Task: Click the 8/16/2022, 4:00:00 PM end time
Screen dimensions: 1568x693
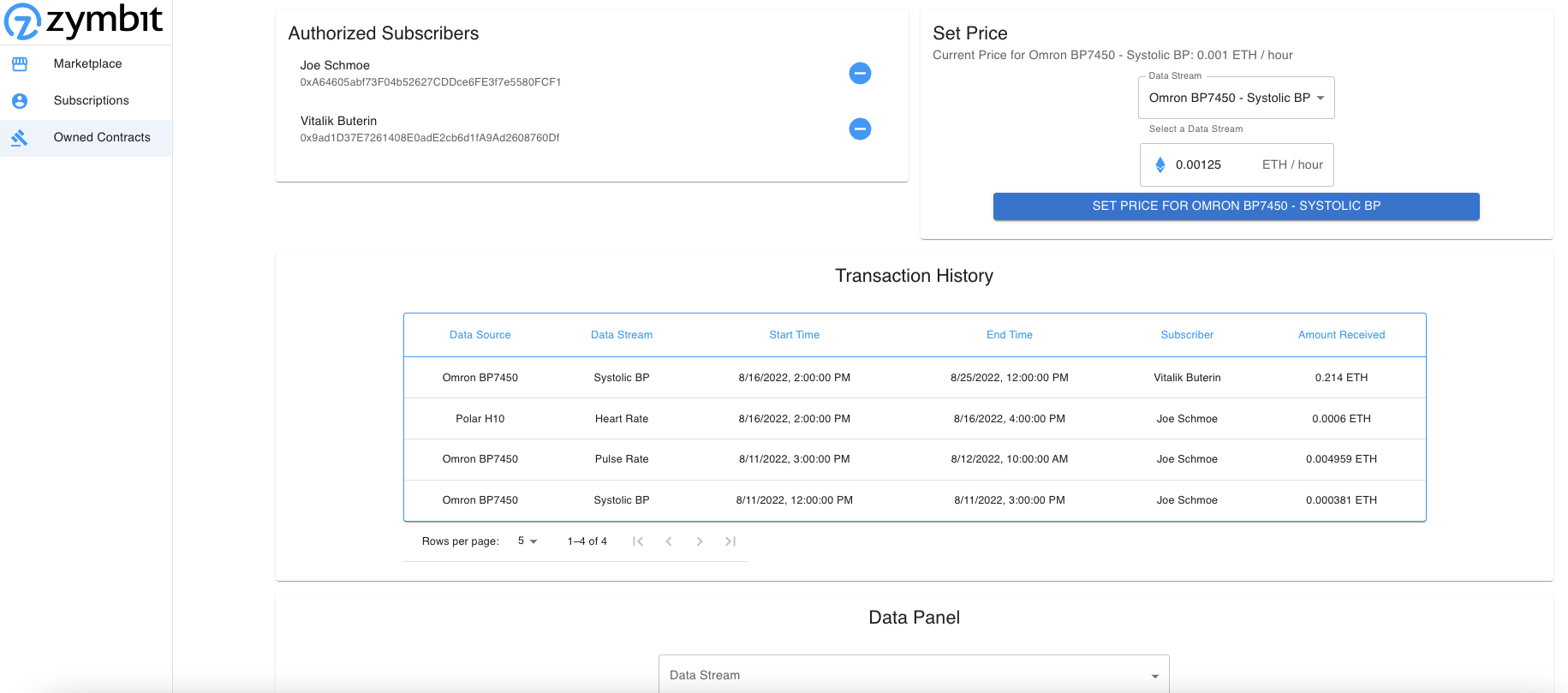Action: click(x=1009, y=419)
